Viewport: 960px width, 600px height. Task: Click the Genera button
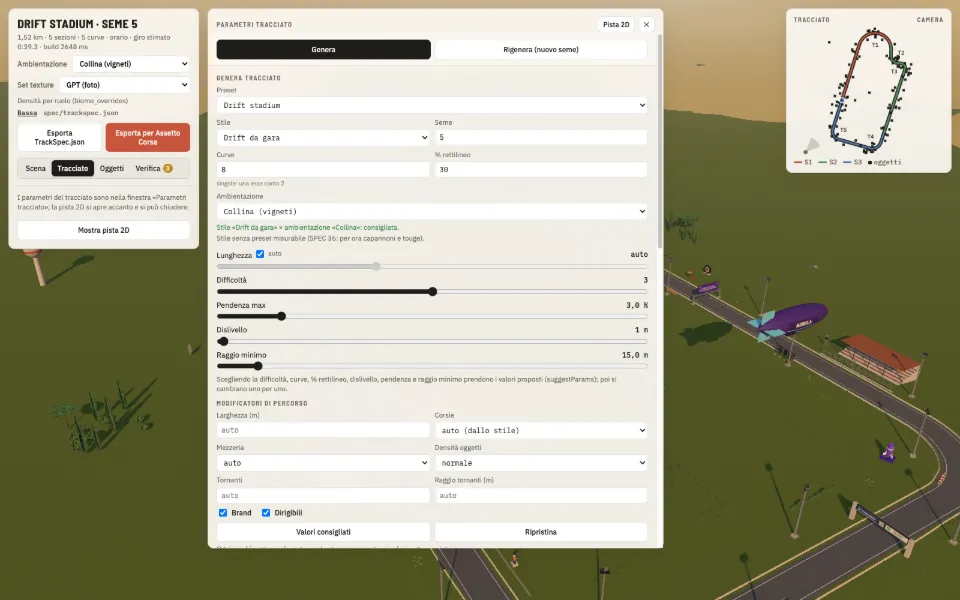[x=323, y=50]
